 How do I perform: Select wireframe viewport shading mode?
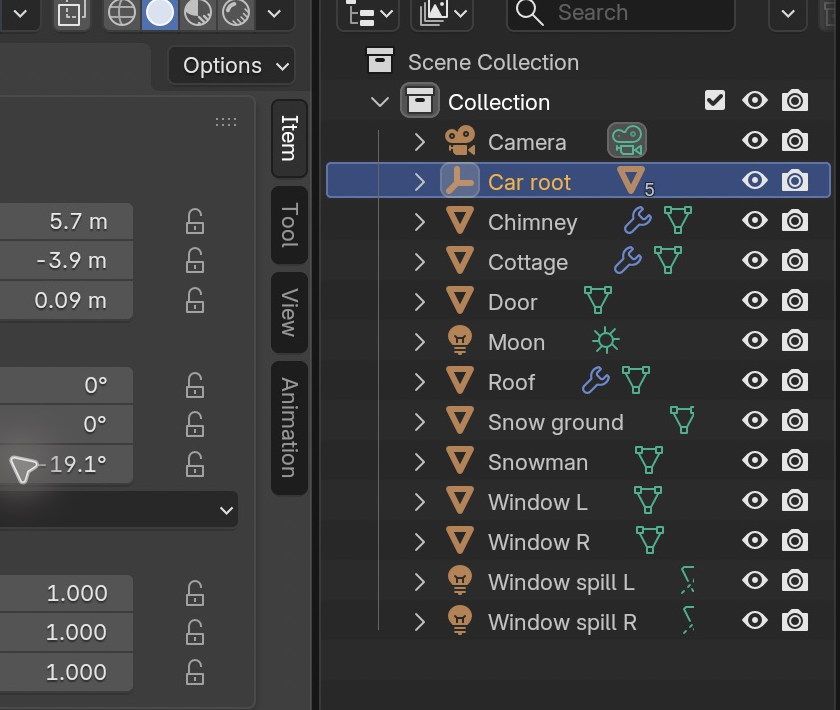[122, 13]
